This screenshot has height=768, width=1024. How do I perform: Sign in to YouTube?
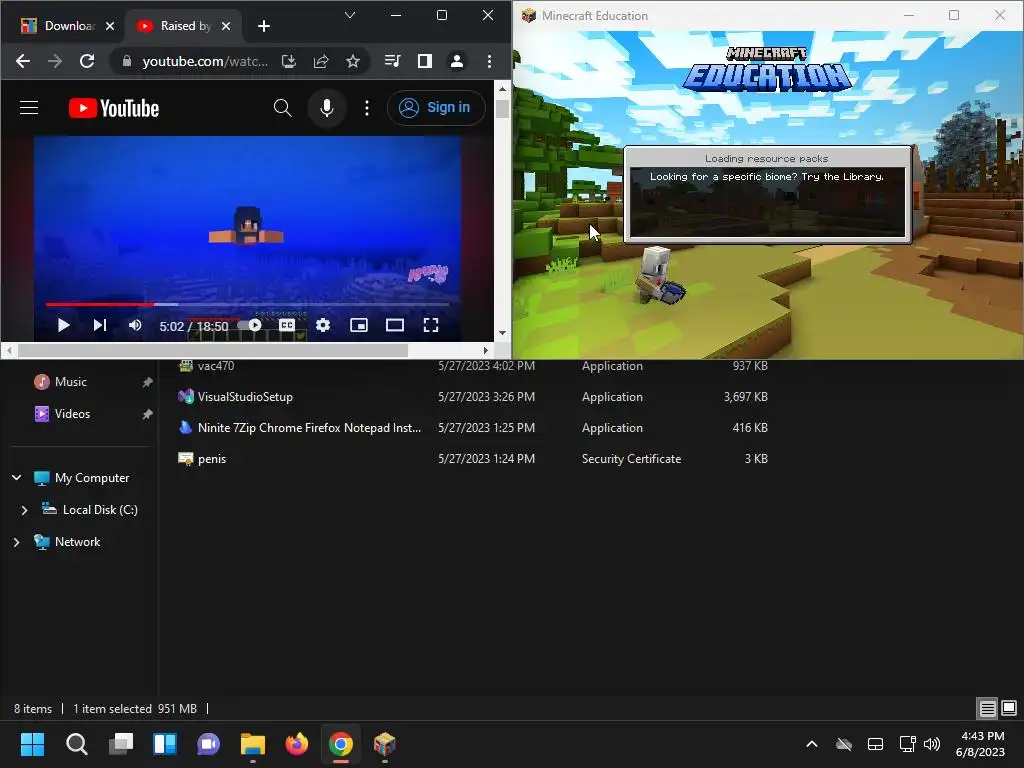coord(436,108)
